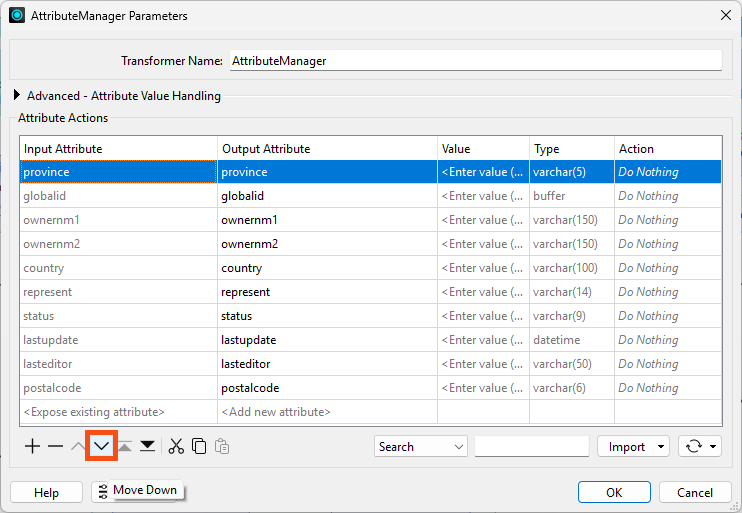Click the minus icon to remove attribute

(55, 446)
